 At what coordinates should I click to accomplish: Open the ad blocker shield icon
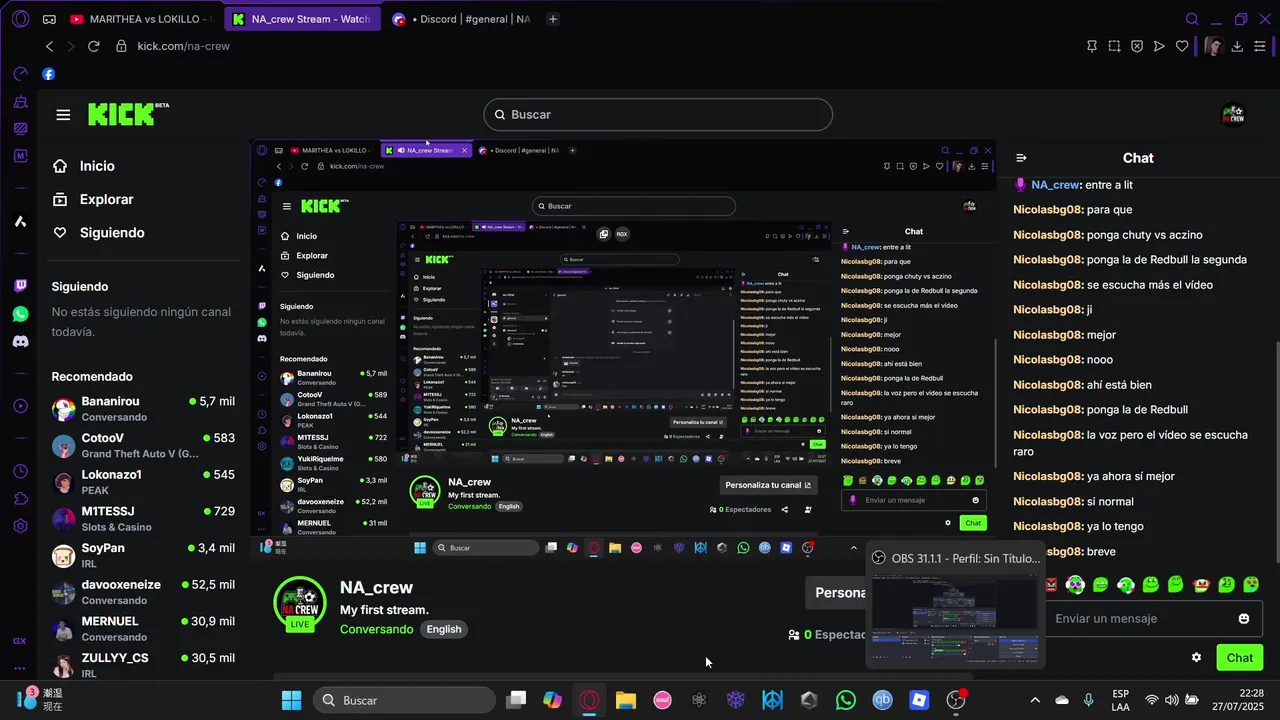pyautogui.click(x=1137, y=46)
